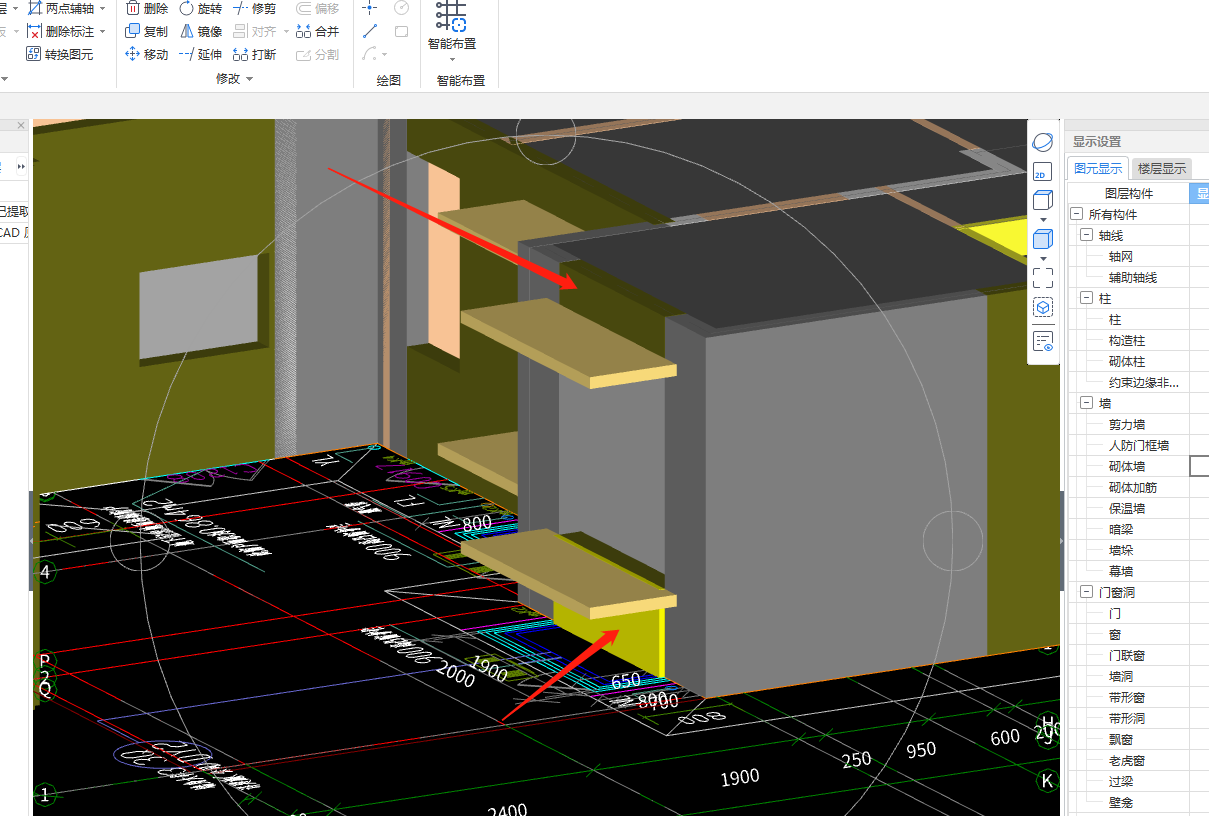Switch to the 楼层显示 tab
This screenshot has height=816, width=1209.
coord(1162,168)
